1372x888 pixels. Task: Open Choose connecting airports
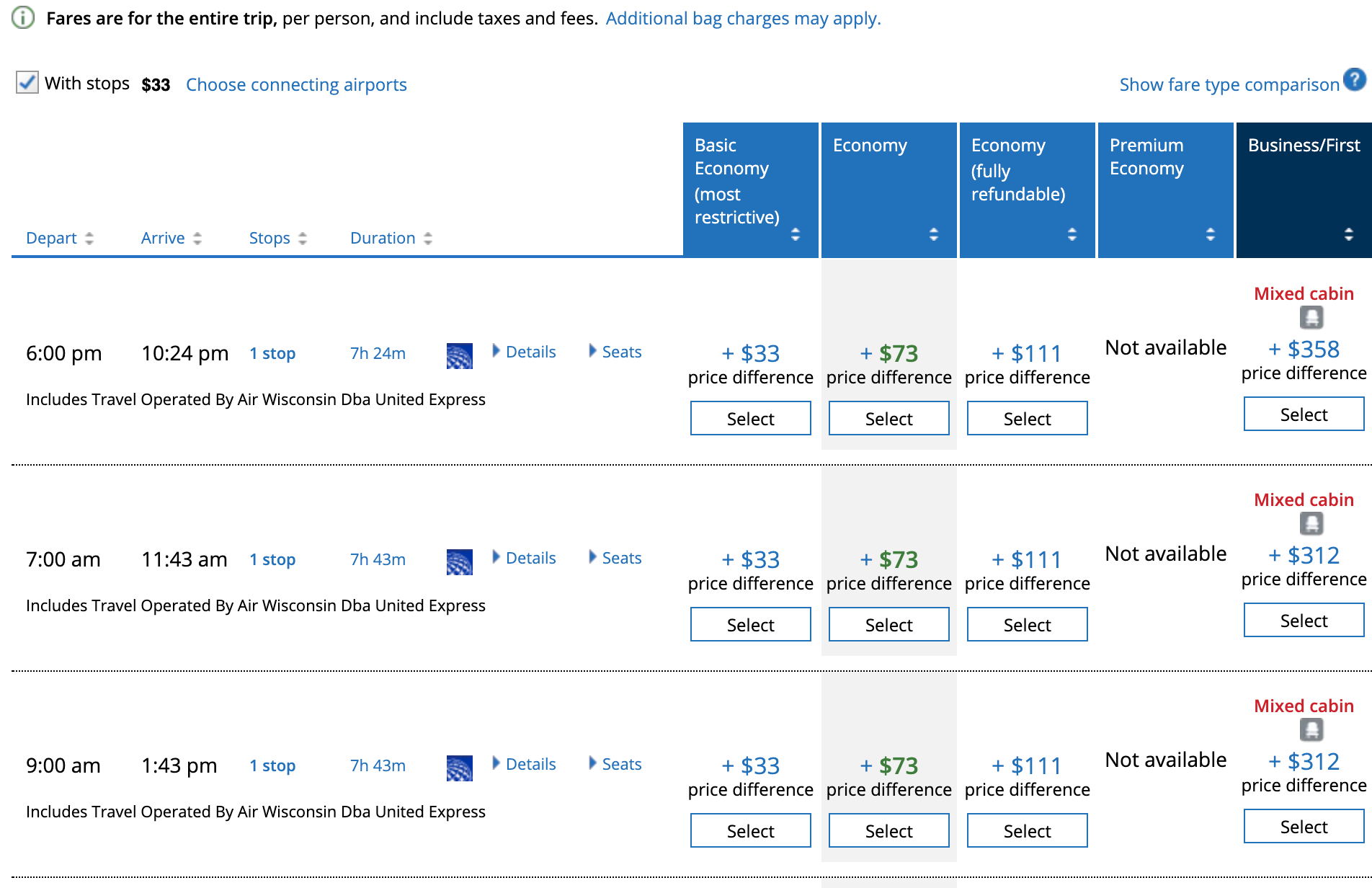pyautogui.click(x=295, y=84)
